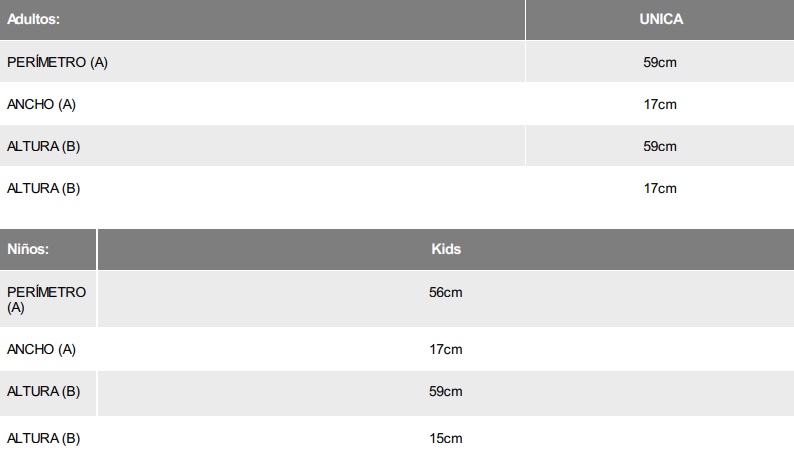Select the 59cm kids altura value

[446, 392]
